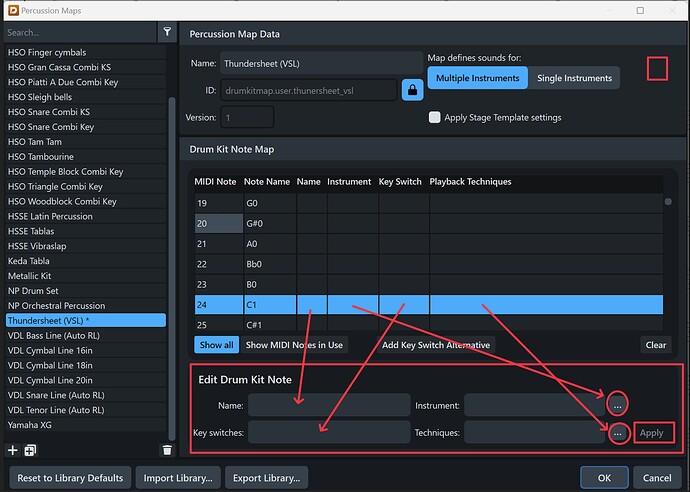The image size is (690, 492).
Task: Select HSO Woodblock Combi Key
Action: pos(86,202)
